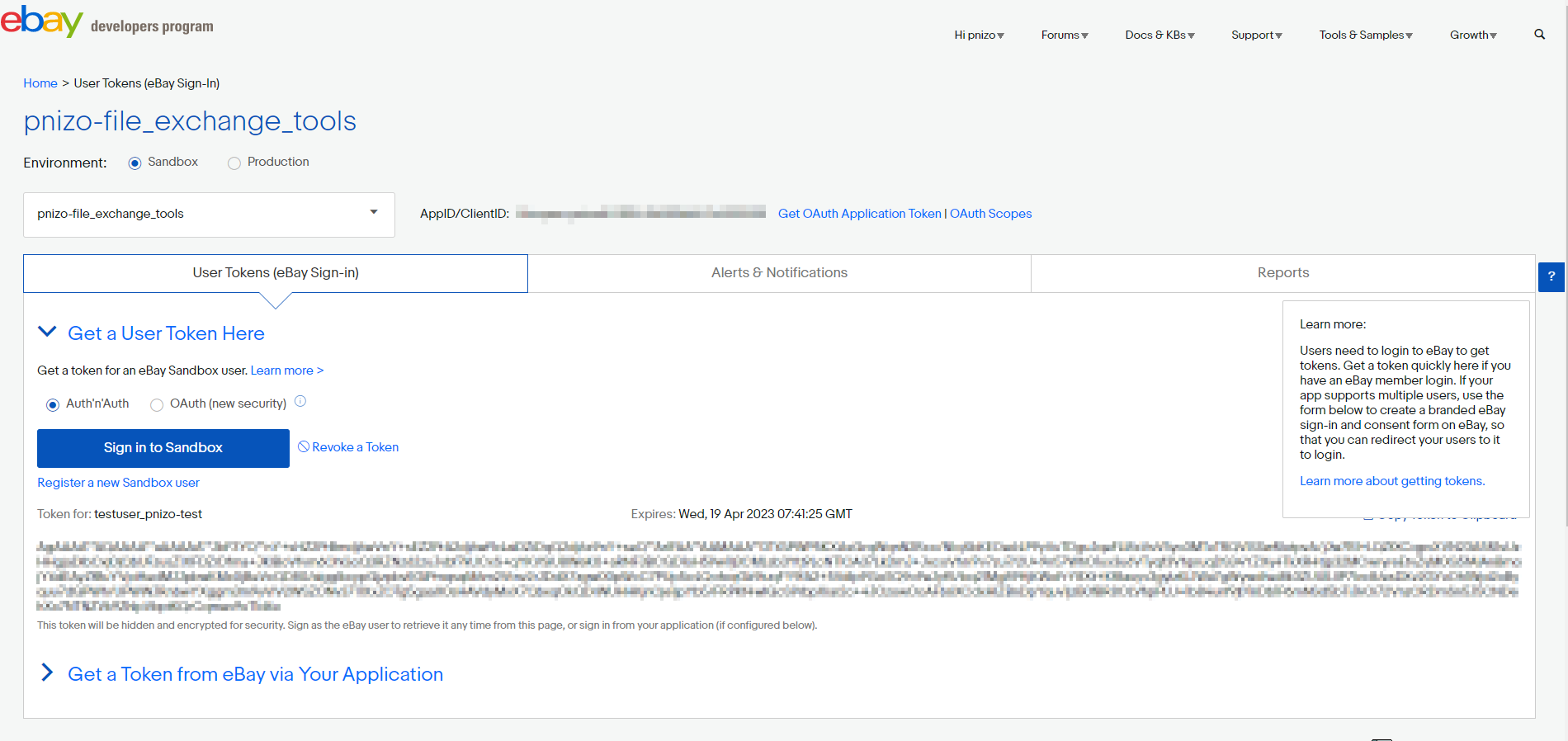Image resolution: width=1568 pixels, height=741 pixels.
Task: Open the OAuth Scopes link
Action: pos(990,214)
